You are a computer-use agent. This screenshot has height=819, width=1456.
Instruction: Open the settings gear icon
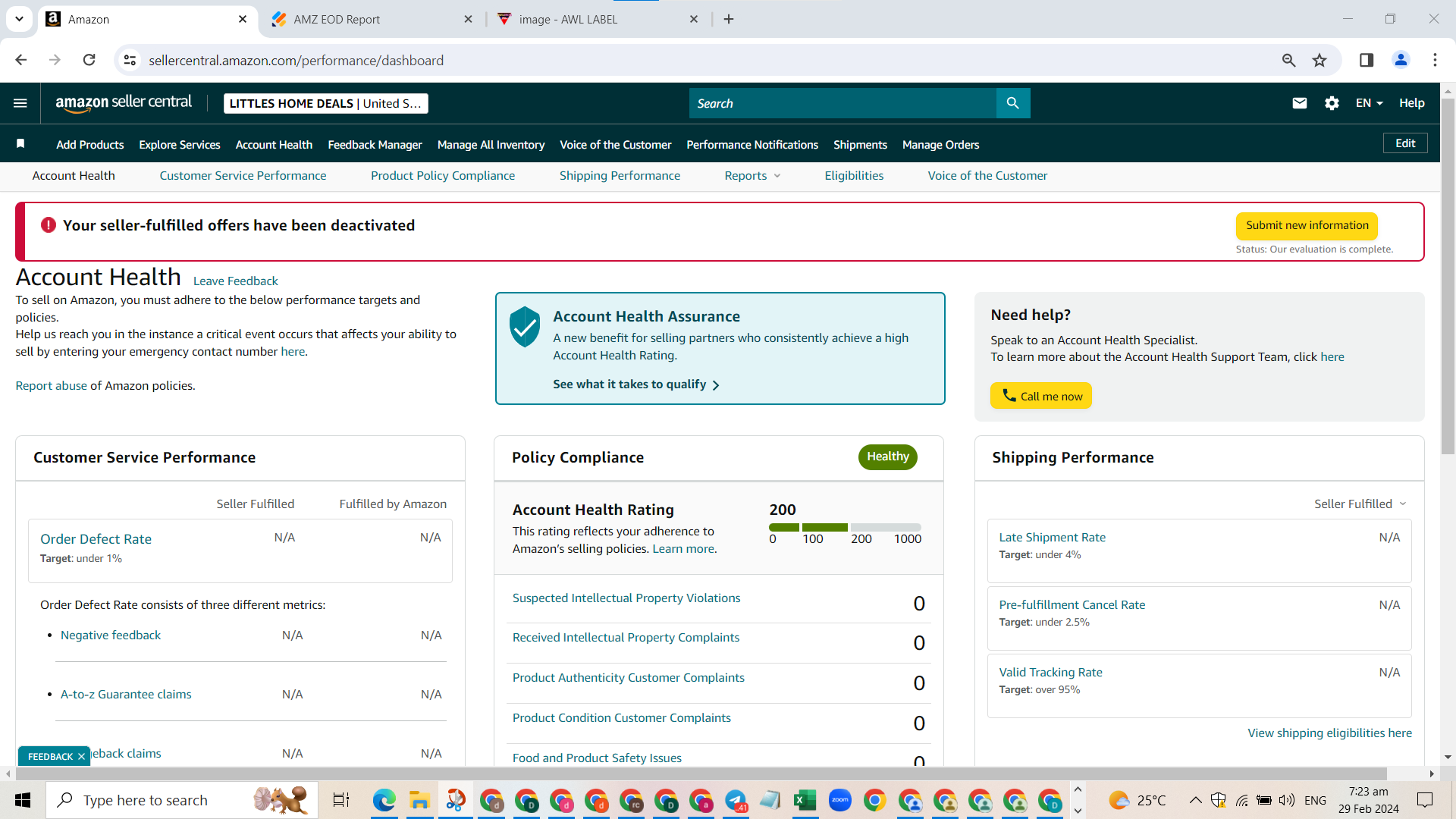coord(1332,103)
